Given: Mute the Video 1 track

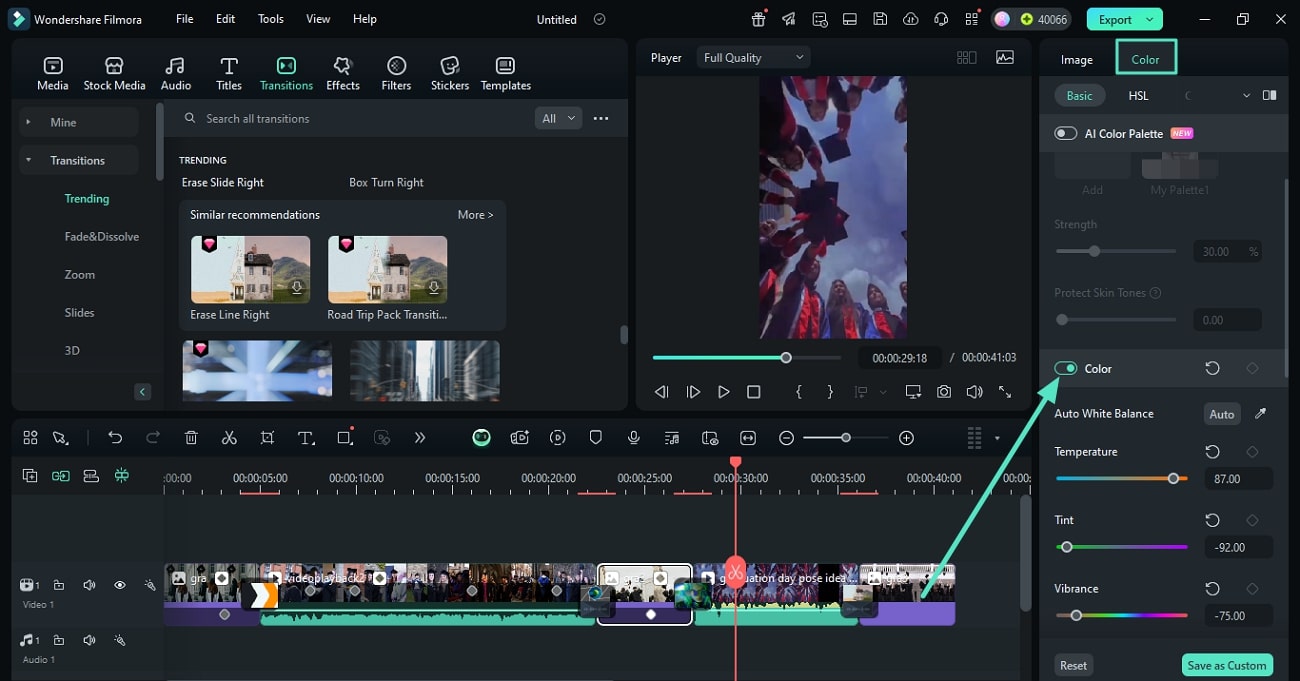Looking at the screenshot, I should 89,585.
